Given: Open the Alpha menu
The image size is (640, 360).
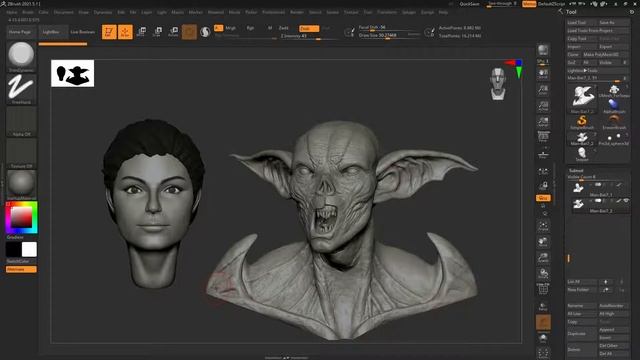Looking at the screenshot, I should (x=12, y=13).
